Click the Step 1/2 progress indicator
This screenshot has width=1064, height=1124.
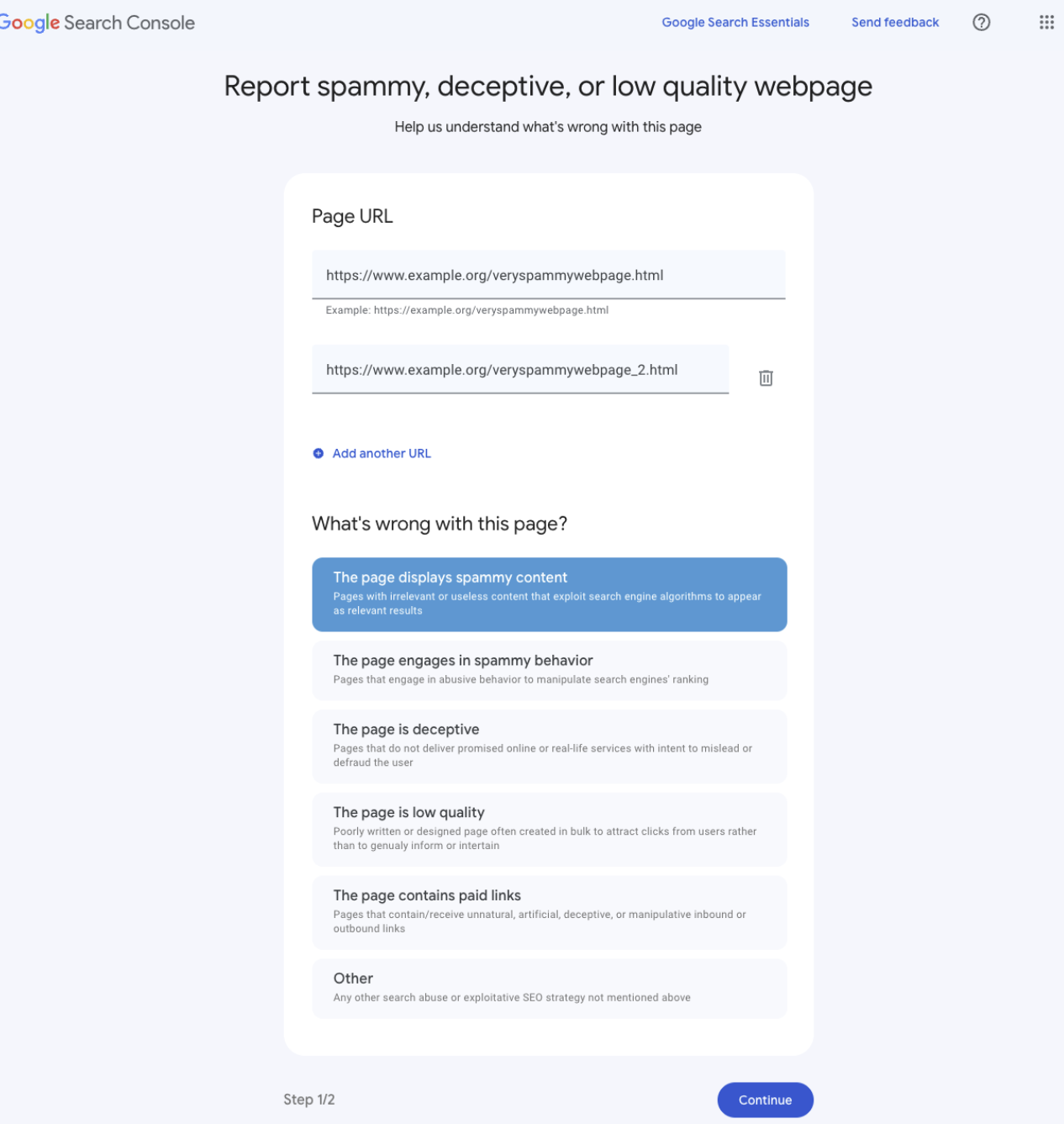(x=309, y=1099)
